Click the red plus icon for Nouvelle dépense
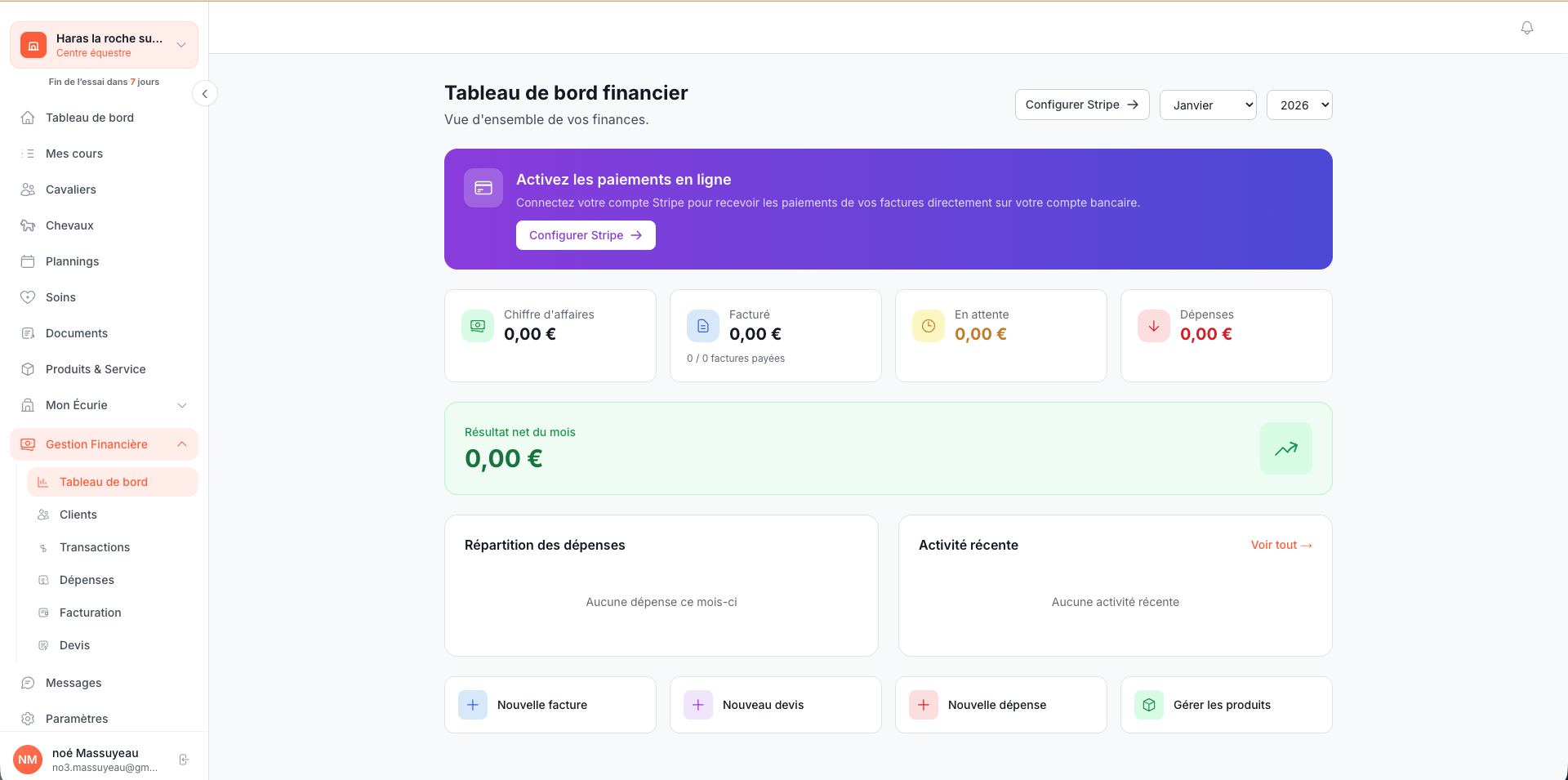The height and width of the screenshot is (780, 1568). coord(924,705)
